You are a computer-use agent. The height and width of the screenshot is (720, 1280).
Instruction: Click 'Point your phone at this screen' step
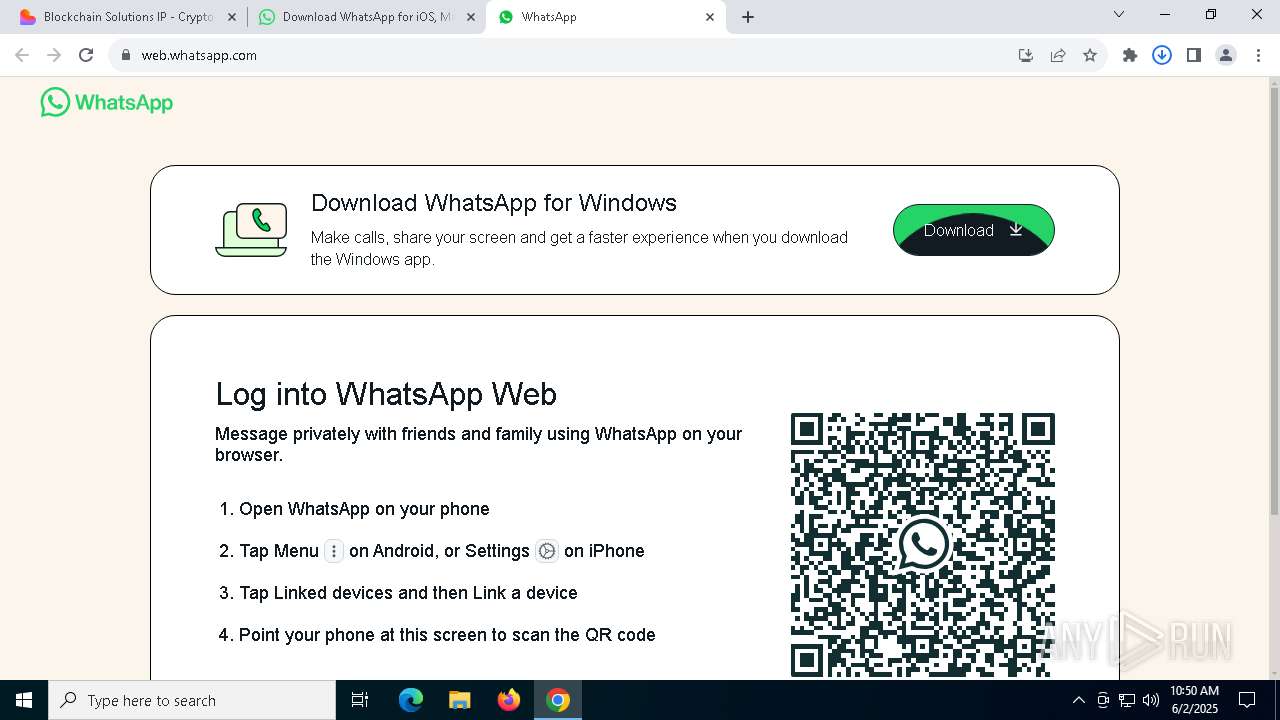(x=447, y=635)
